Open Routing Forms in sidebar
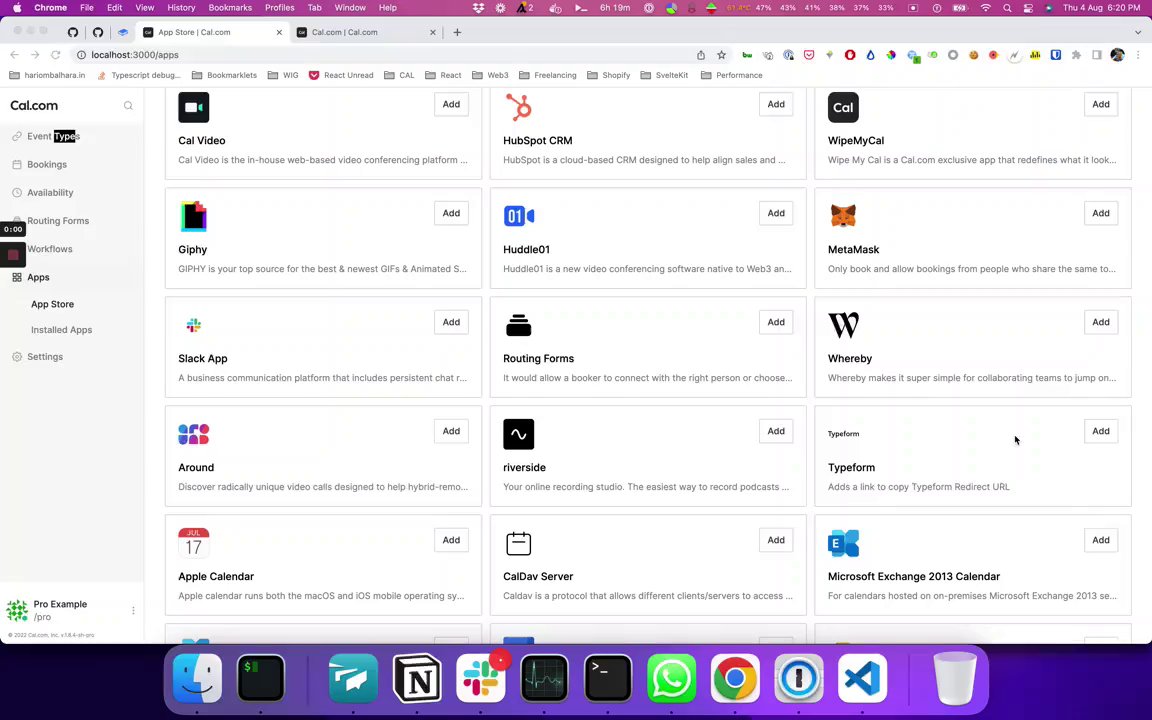 58,221
